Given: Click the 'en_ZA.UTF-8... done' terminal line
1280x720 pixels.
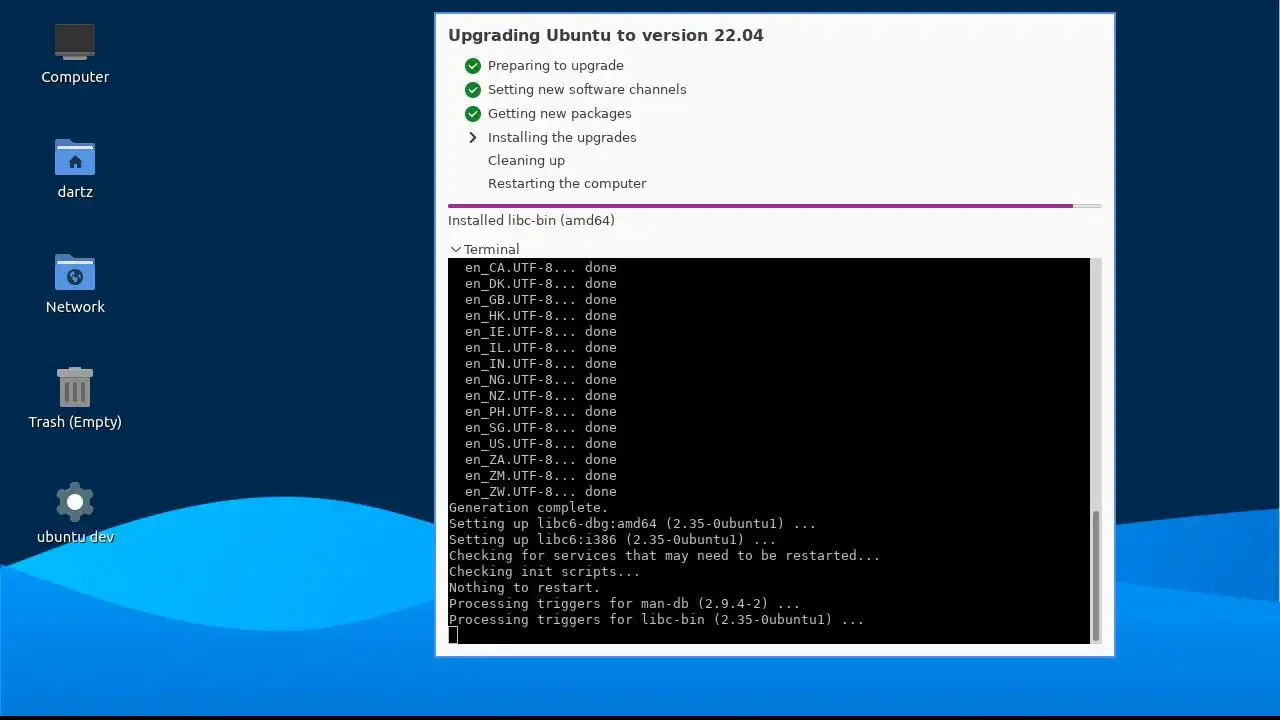Looking at the screenshot, I should (541, 460).
